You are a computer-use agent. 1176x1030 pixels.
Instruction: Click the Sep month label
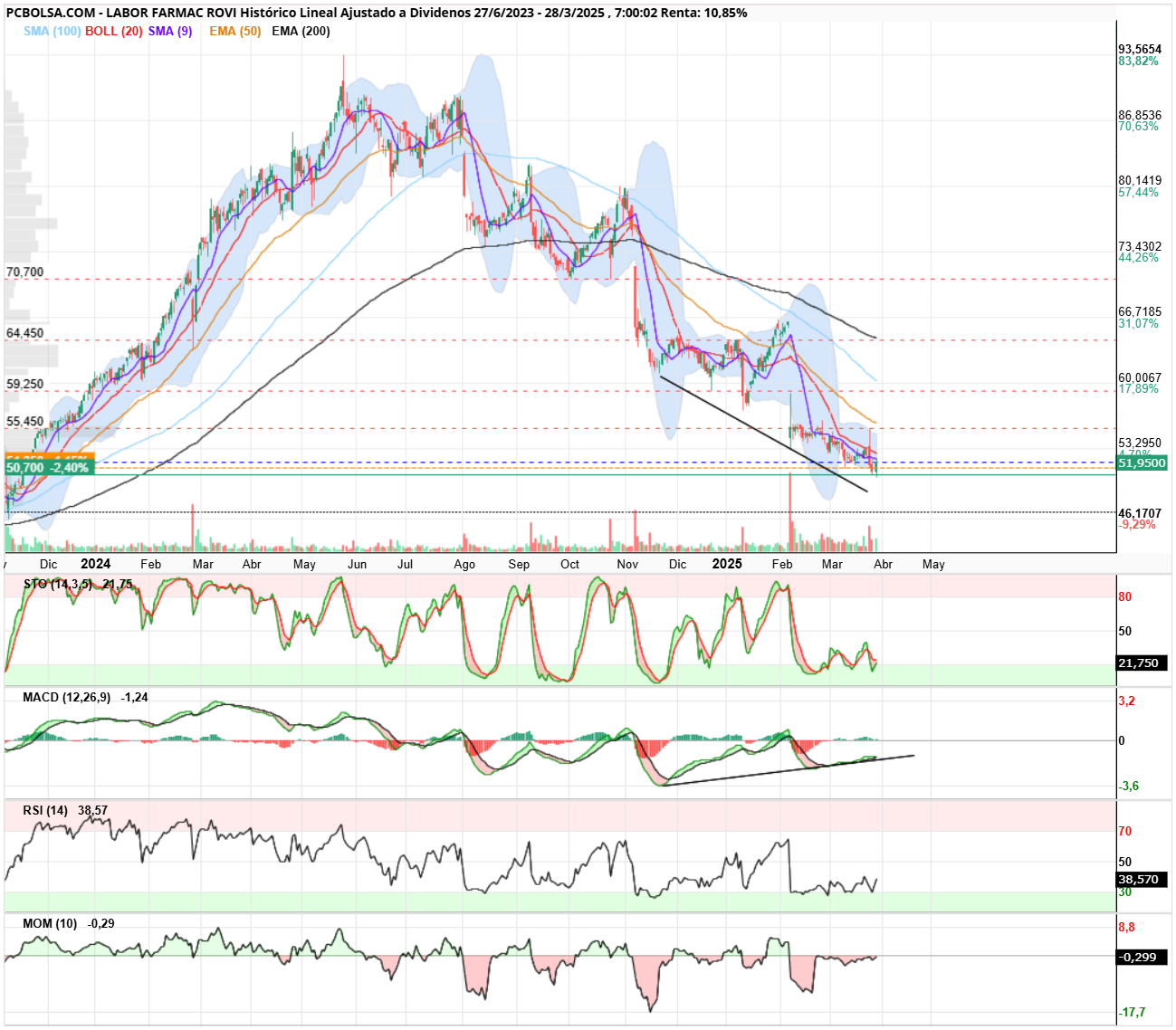519,564
